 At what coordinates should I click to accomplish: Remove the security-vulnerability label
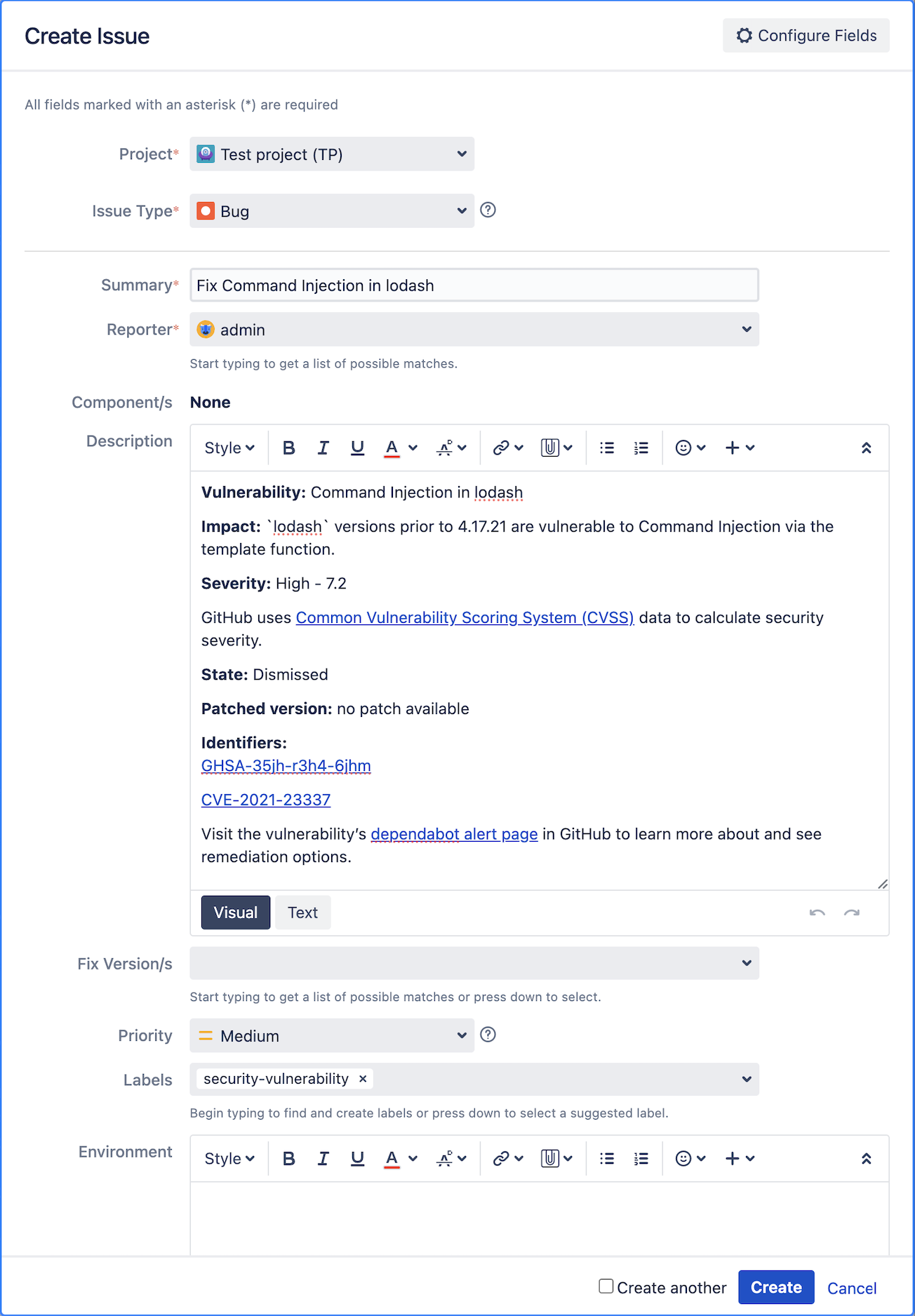(363, 1079)
